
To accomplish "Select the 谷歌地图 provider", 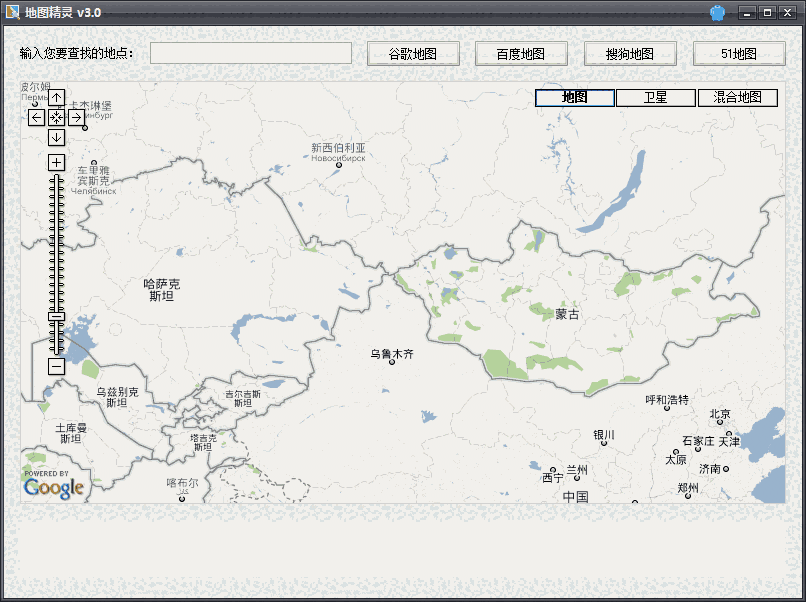I will (414, 54).
